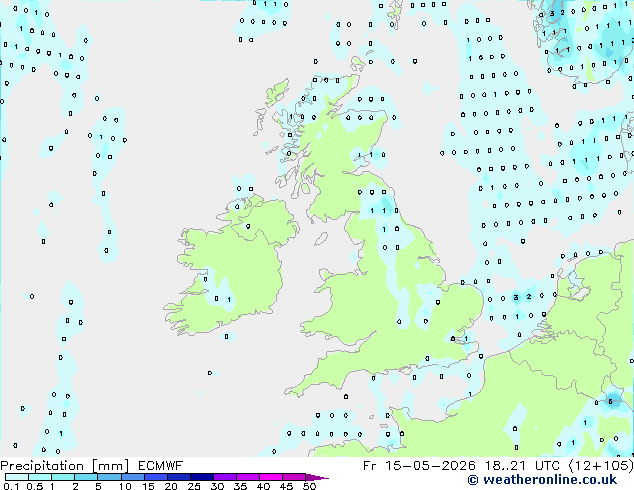Click the '0.1' legend scale label
Screen dimensions: 634x490
tap(12, 486)
